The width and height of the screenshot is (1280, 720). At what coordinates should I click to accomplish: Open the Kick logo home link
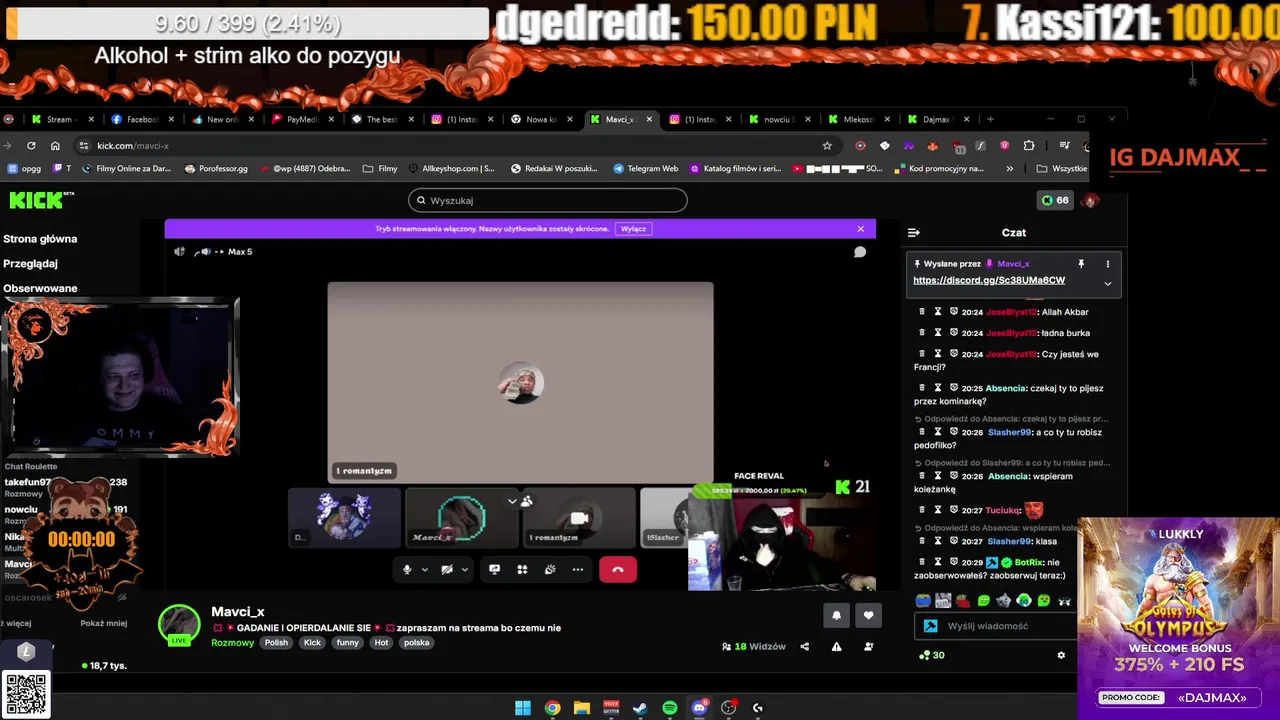click(x=41, y=200)
